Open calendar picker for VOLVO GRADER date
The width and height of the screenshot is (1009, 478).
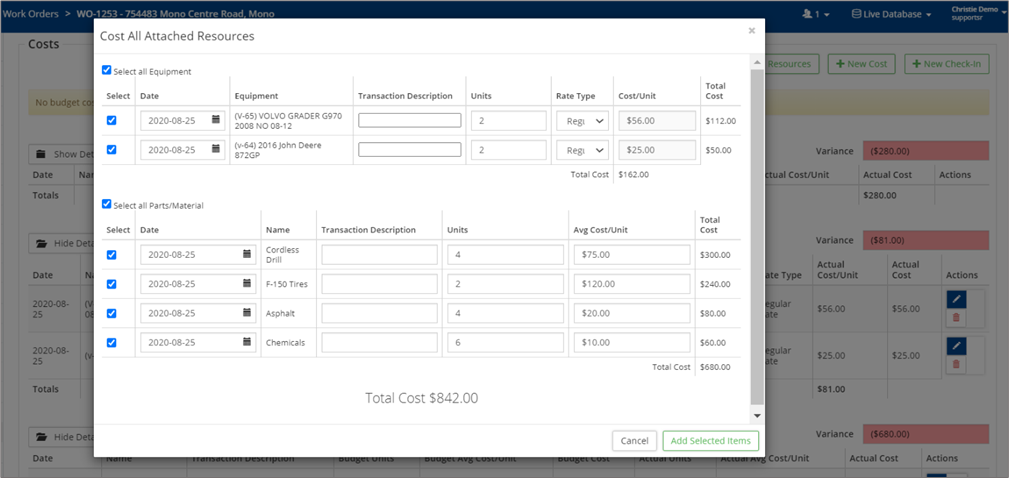tap(216, 120)
